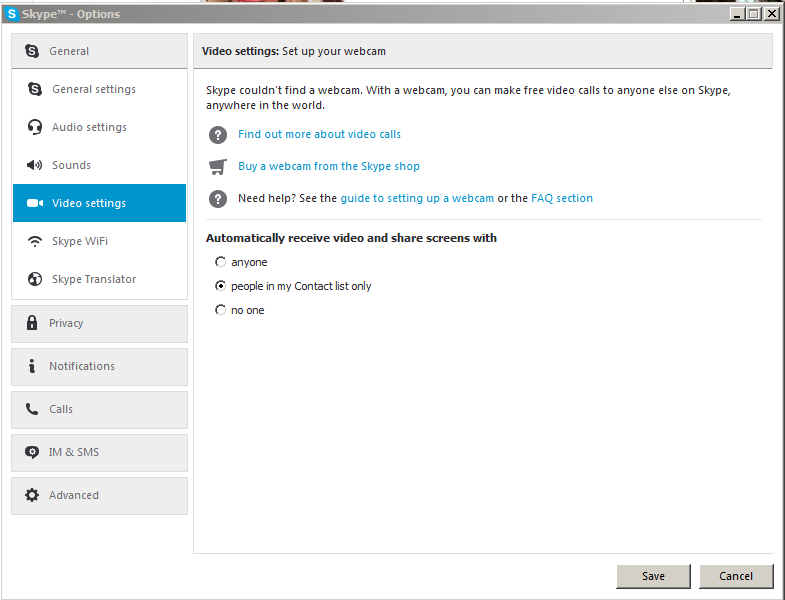Select the "anyone" radio button
This screenshot has height=600, width=785.
point(221,262)
